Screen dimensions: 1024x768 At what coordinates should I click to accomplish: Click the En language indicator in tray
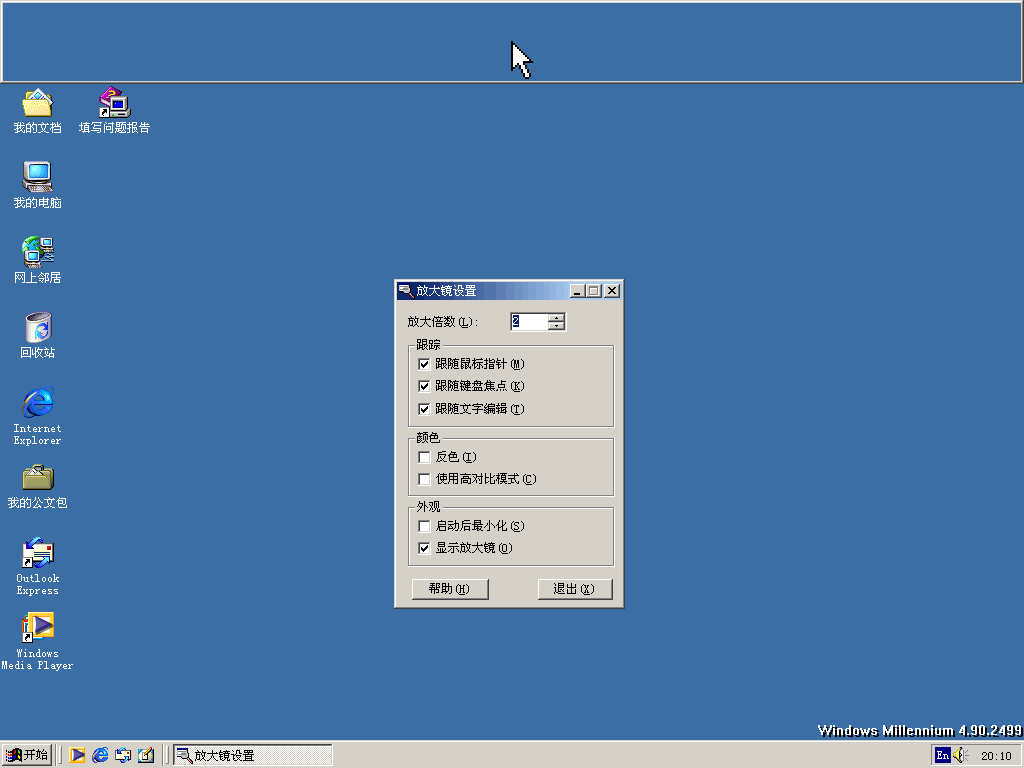click(x=942, y=755)
